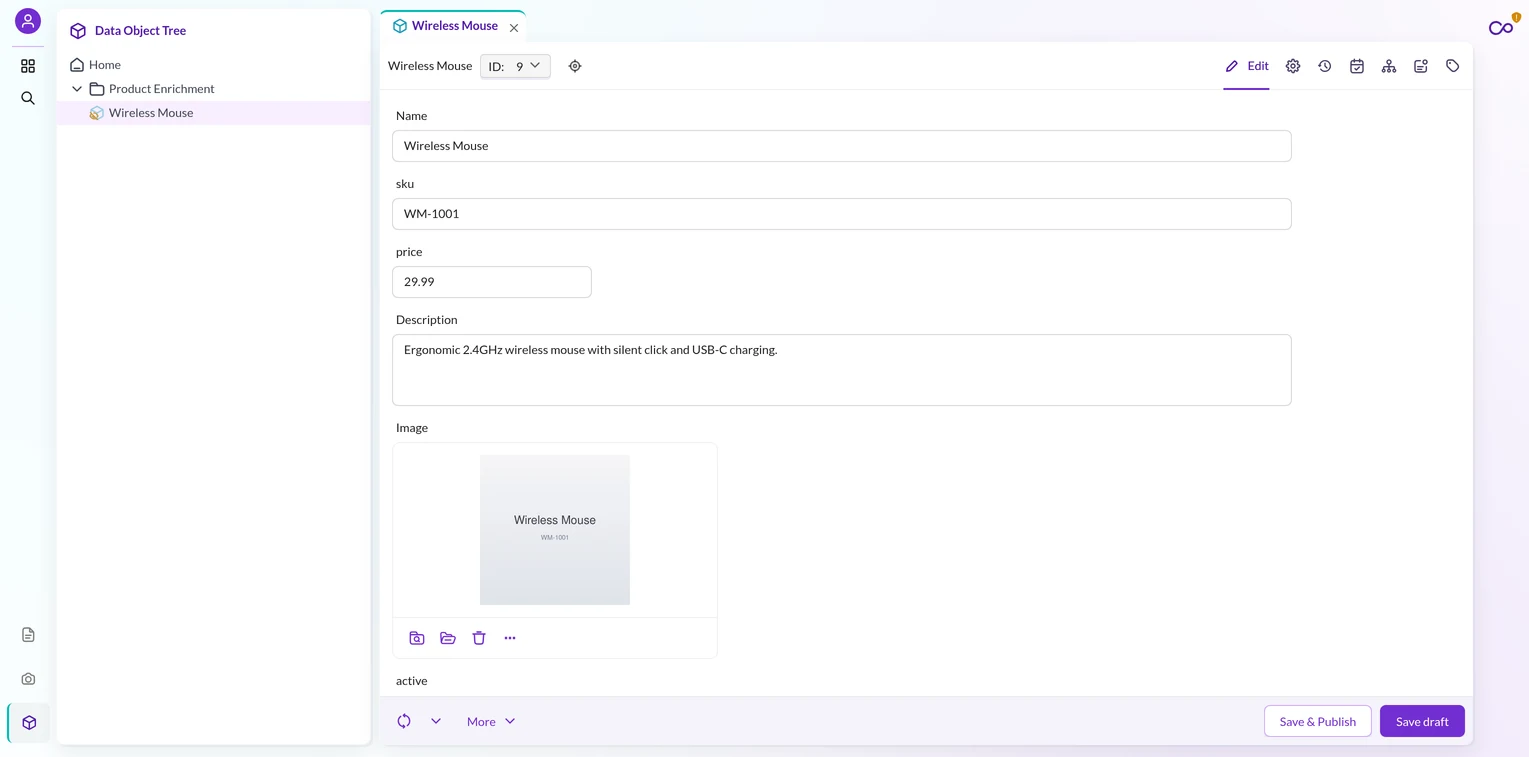This screenshot has height=757, width=1529.
Task: Open the three-dots image options menu
Action: [510, 638]
